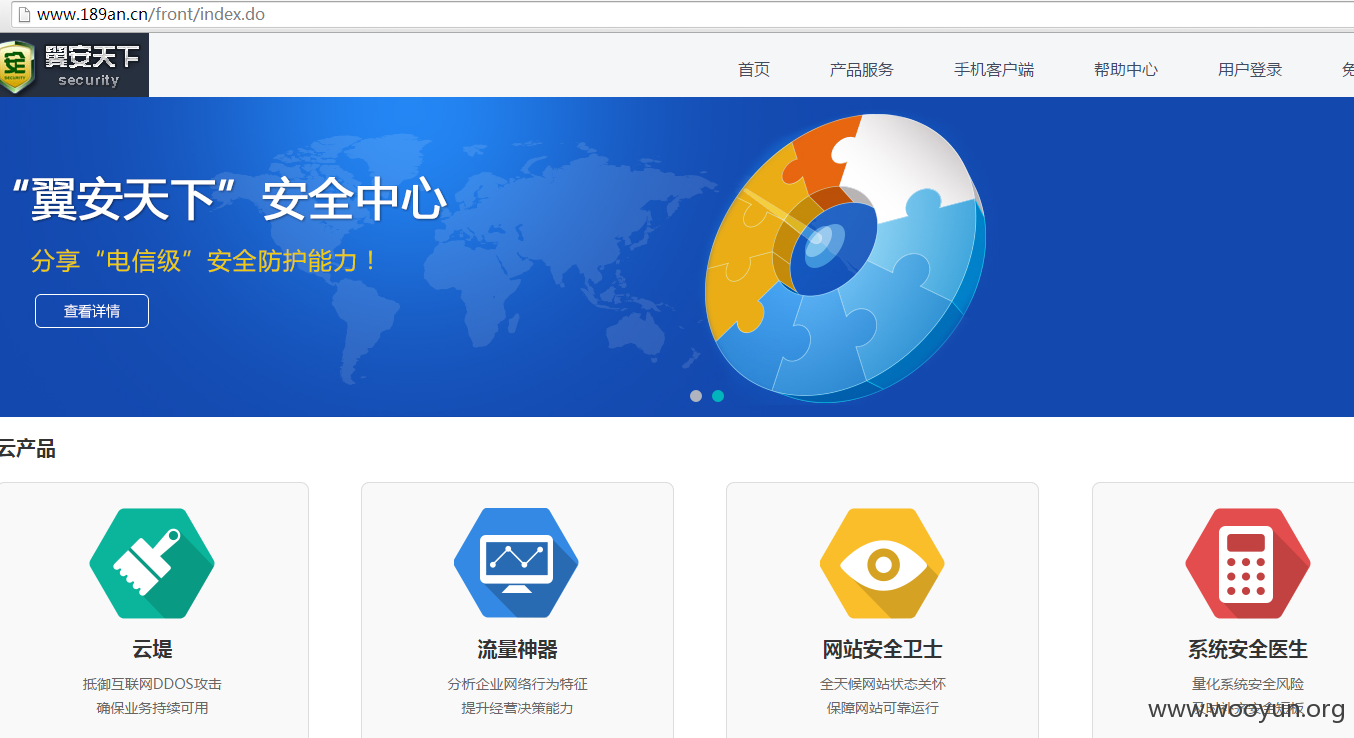Open the 用户登录 menu item

coord(1250,69)
